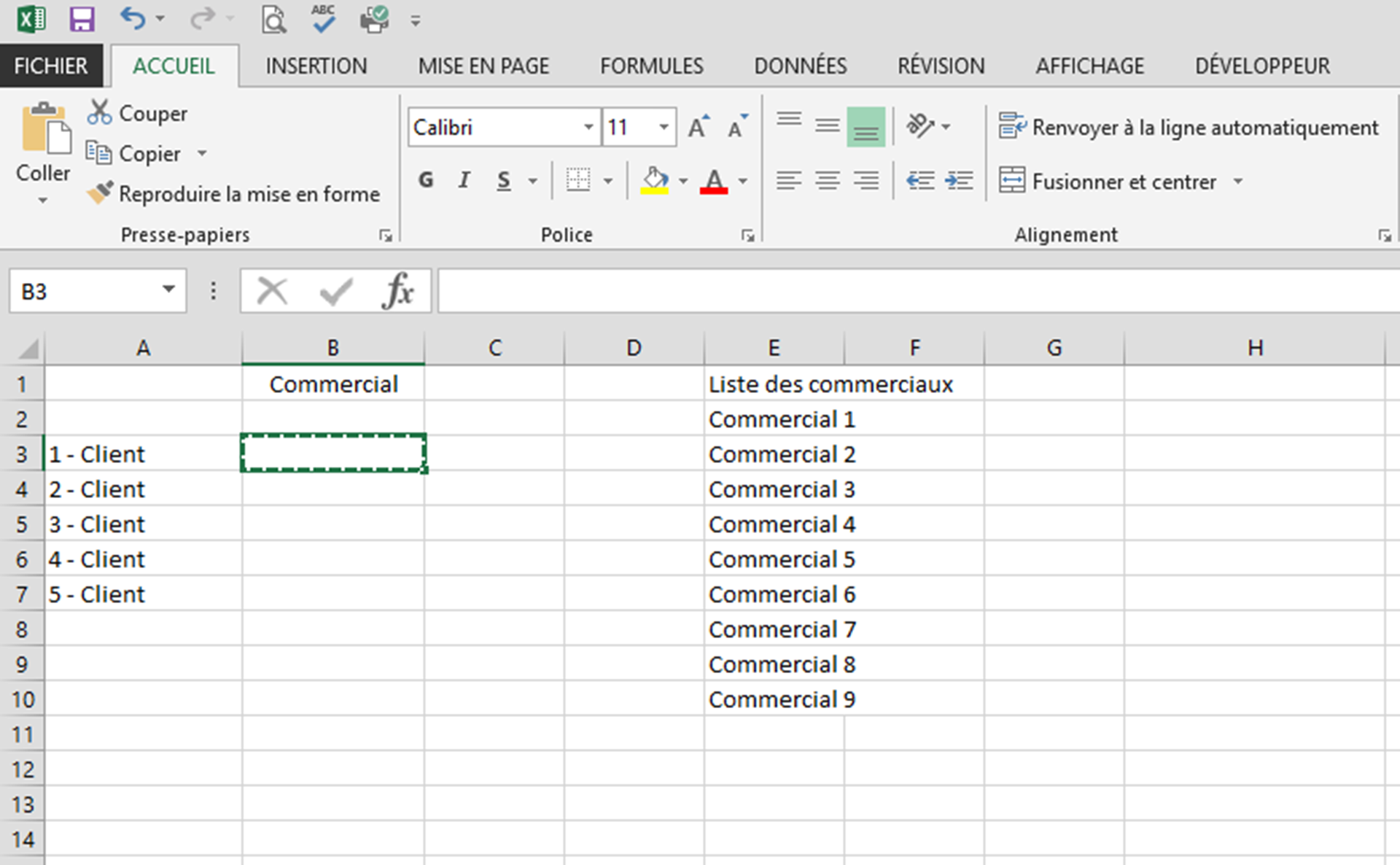
Task: Toggle underline with the S button
Action: point(503,180)
